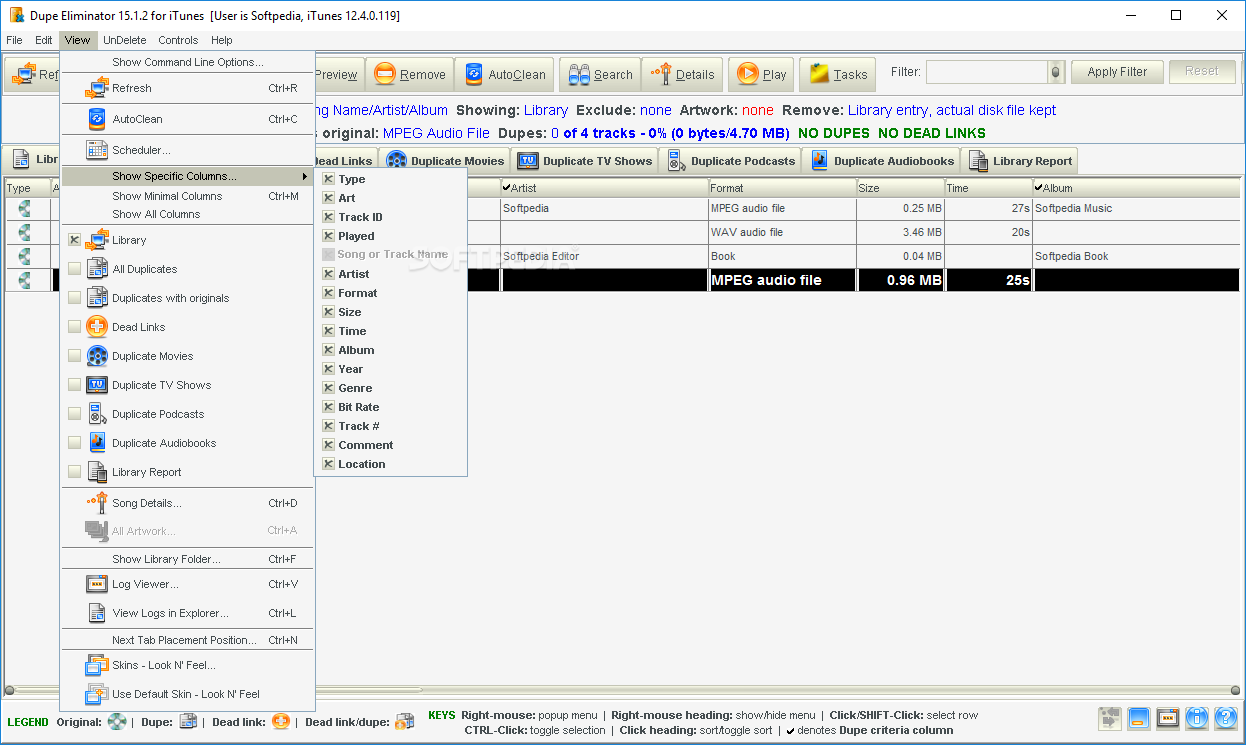Click the log window icon in bottom bar

(x=1168, y=718)
